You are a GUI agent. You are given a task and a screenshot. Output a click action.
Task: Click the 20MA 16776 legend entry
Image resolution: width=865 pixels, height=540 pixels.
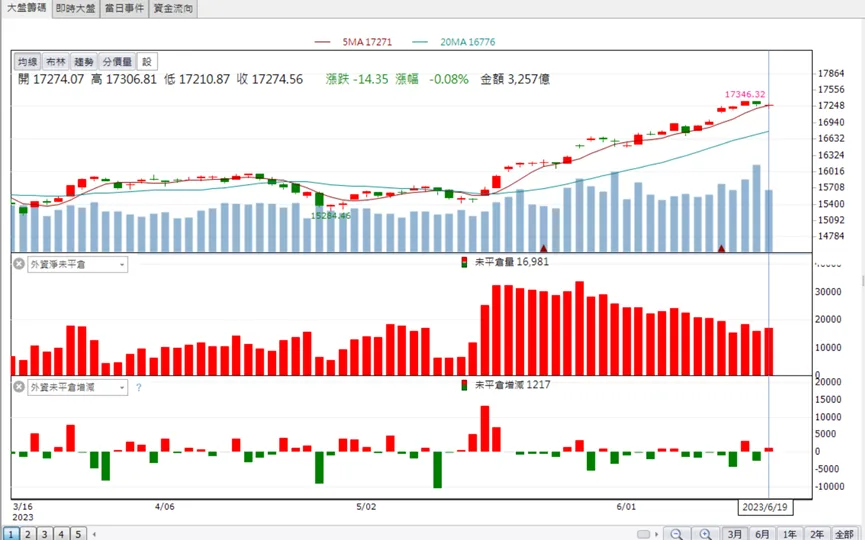click(x=453, y=42)
